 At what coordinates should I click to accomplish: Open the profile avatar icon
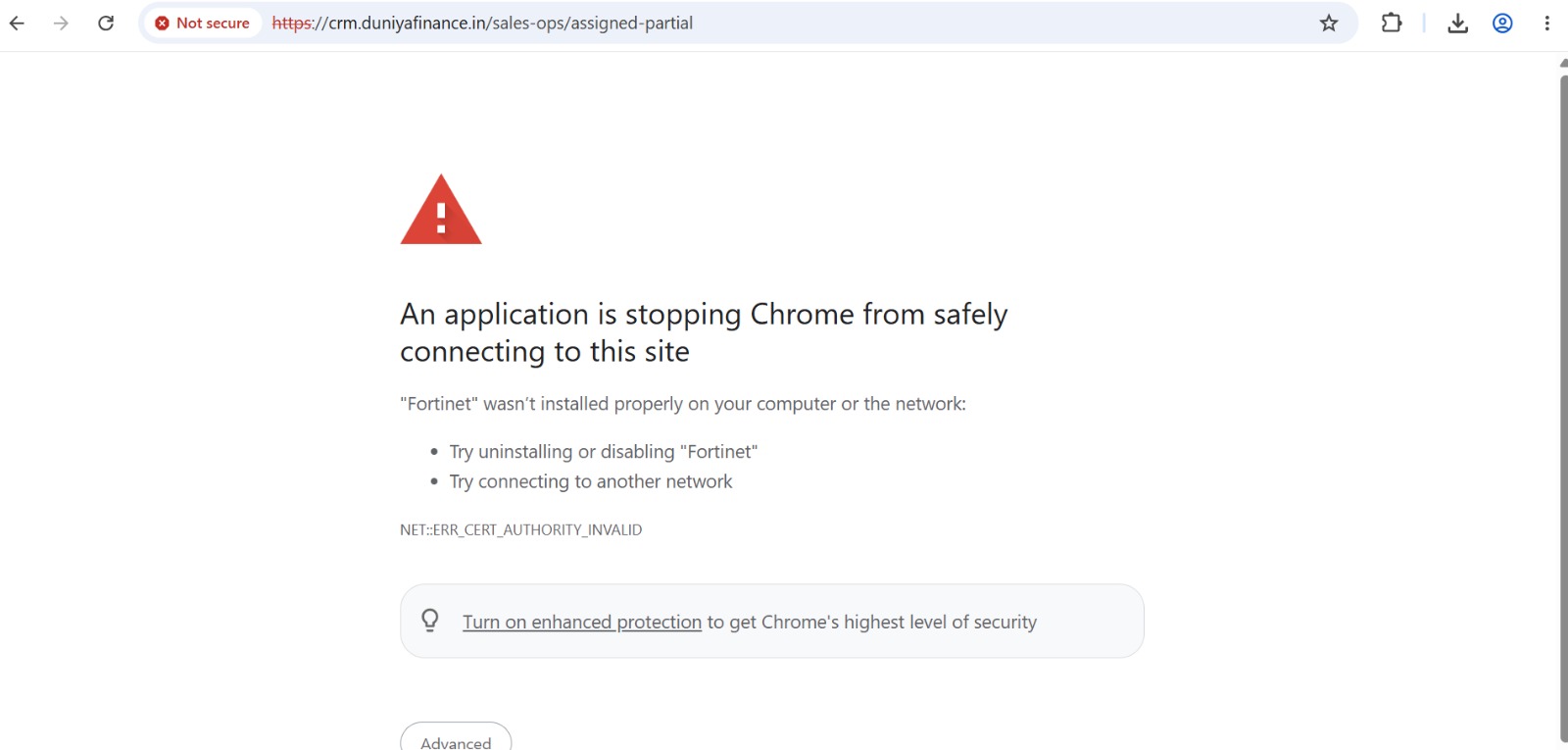1502,23
